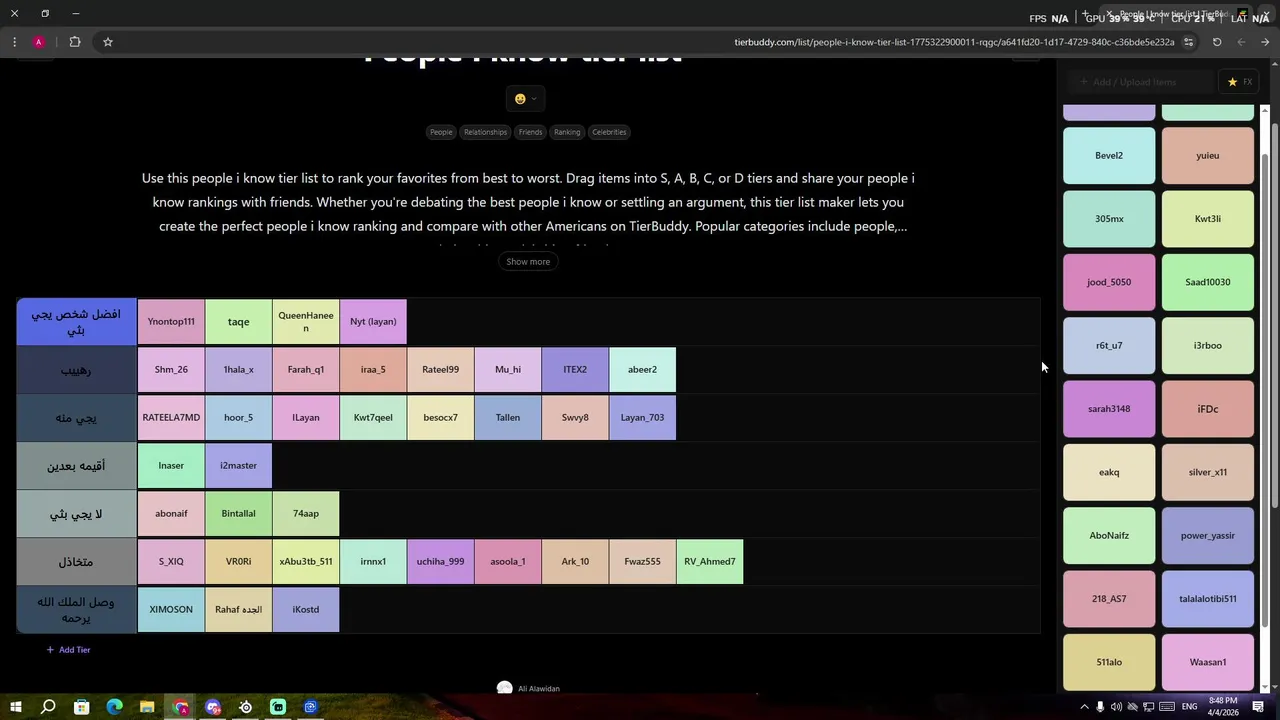Viewport: 1280px width, 720px height.
Task: Select the Bintallal item
Action: pos(238,514)
